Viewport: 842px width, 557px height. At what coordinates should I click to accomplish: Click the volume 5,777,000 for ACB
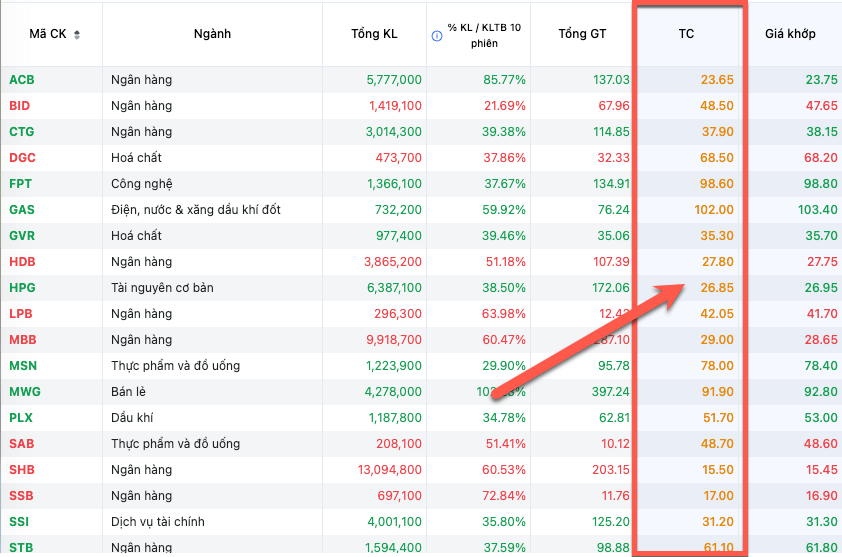pyautogui.click(x=394, y=80)
